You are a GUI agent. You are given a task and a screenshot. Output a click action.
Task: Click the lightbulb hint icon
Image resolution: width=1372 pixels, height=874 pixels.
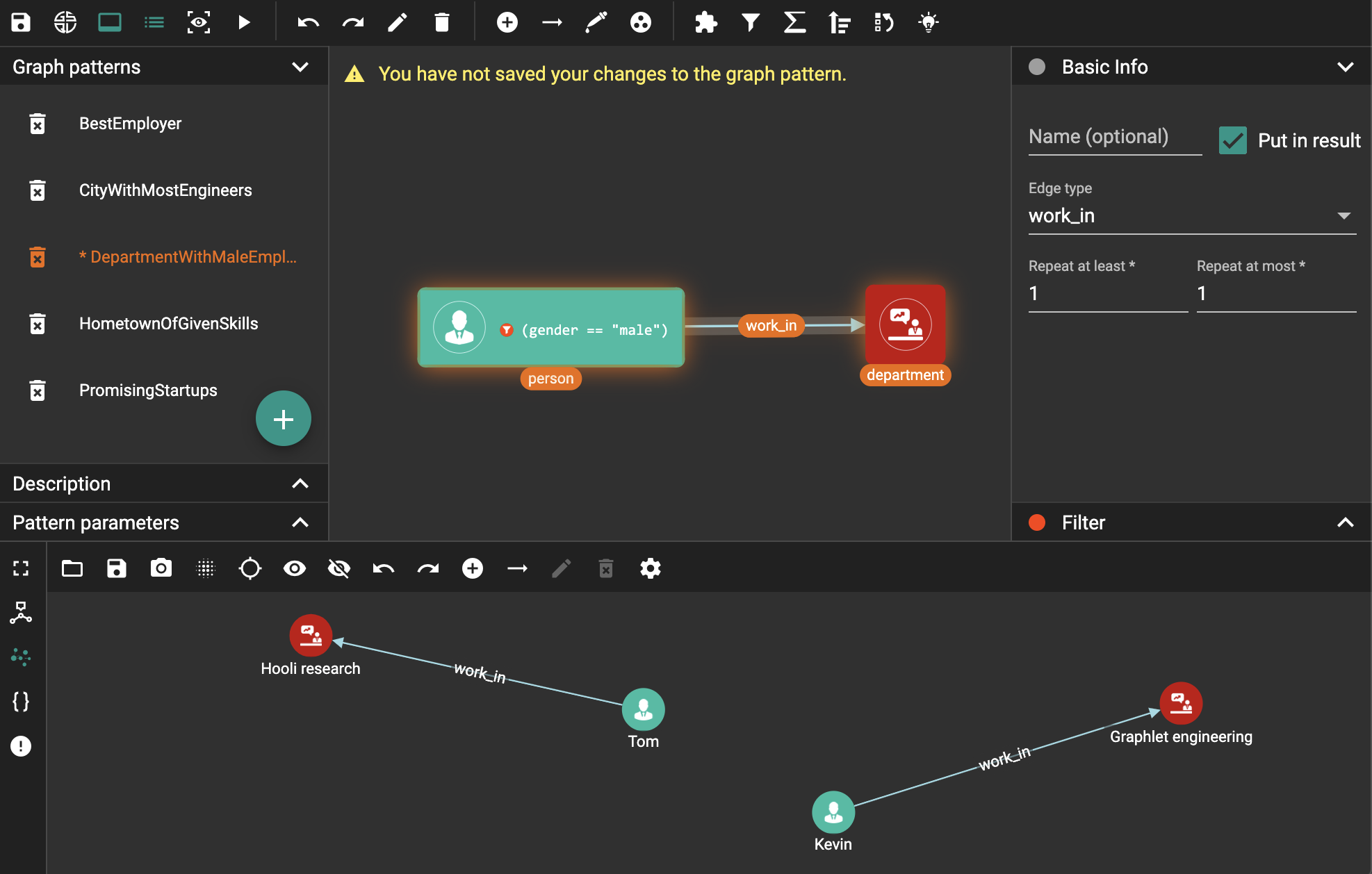click(x=928, y=22)
